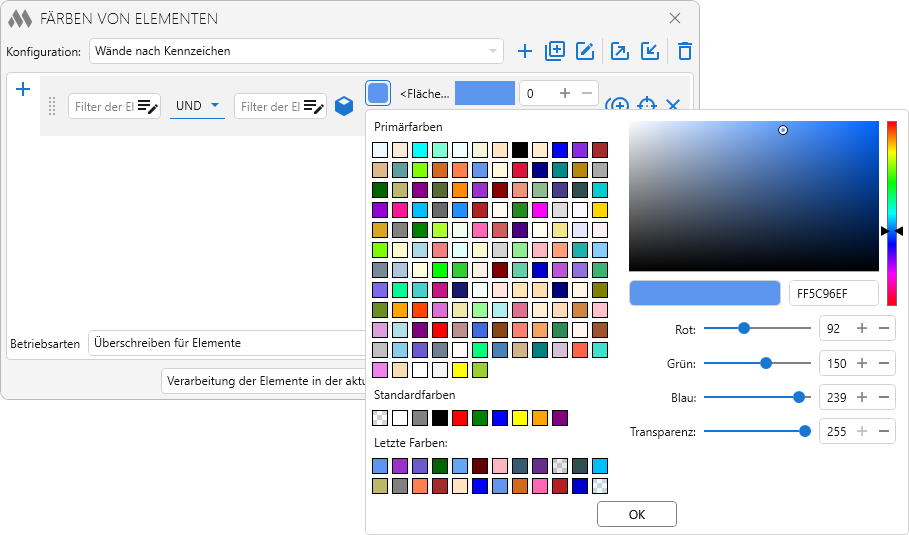Decrease the Blau value with minus
The image size is (909, 535).
pyautogui.click(x=883, y=397)
